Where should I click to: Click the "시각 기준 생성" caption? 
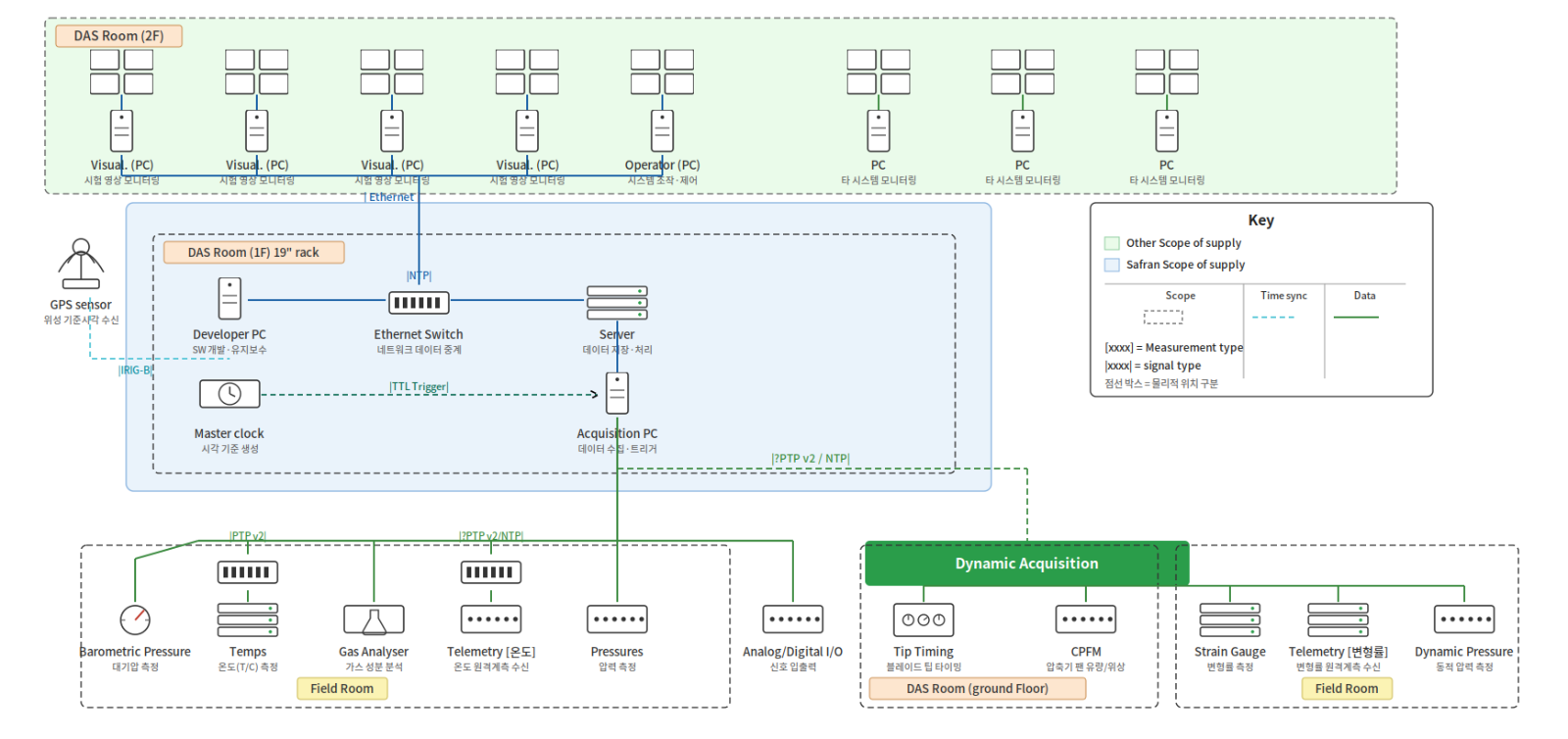coord(229,449)
